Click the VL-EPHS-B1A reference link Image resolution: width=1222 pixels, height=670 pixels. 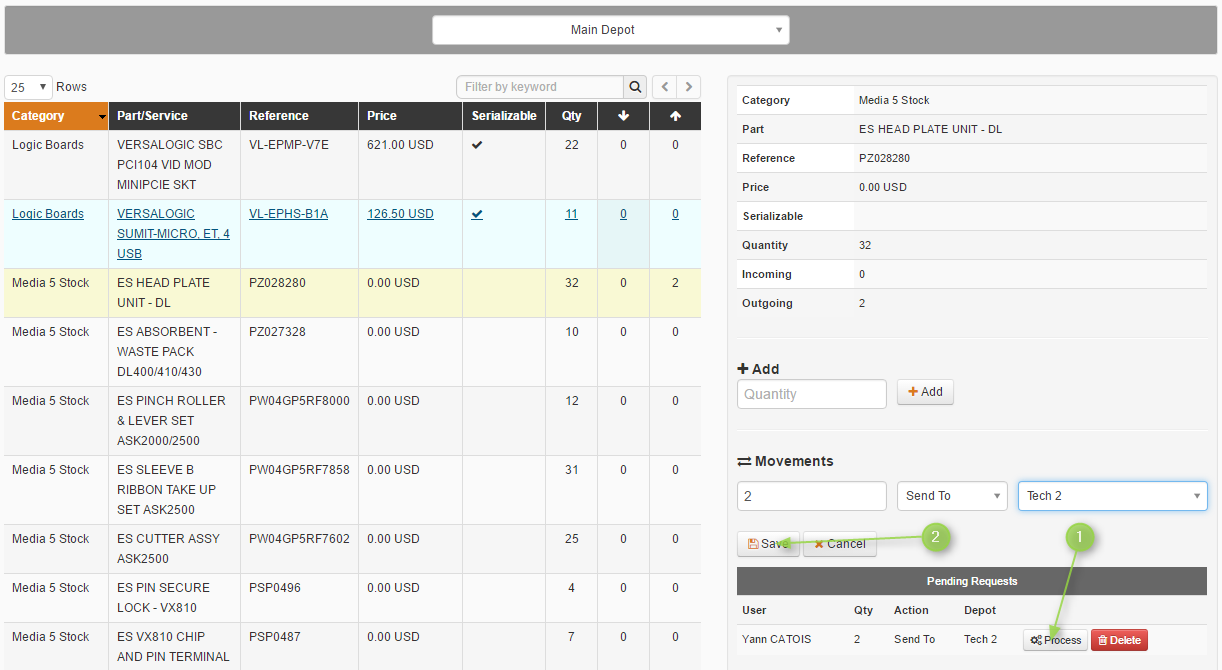(288, 214)
